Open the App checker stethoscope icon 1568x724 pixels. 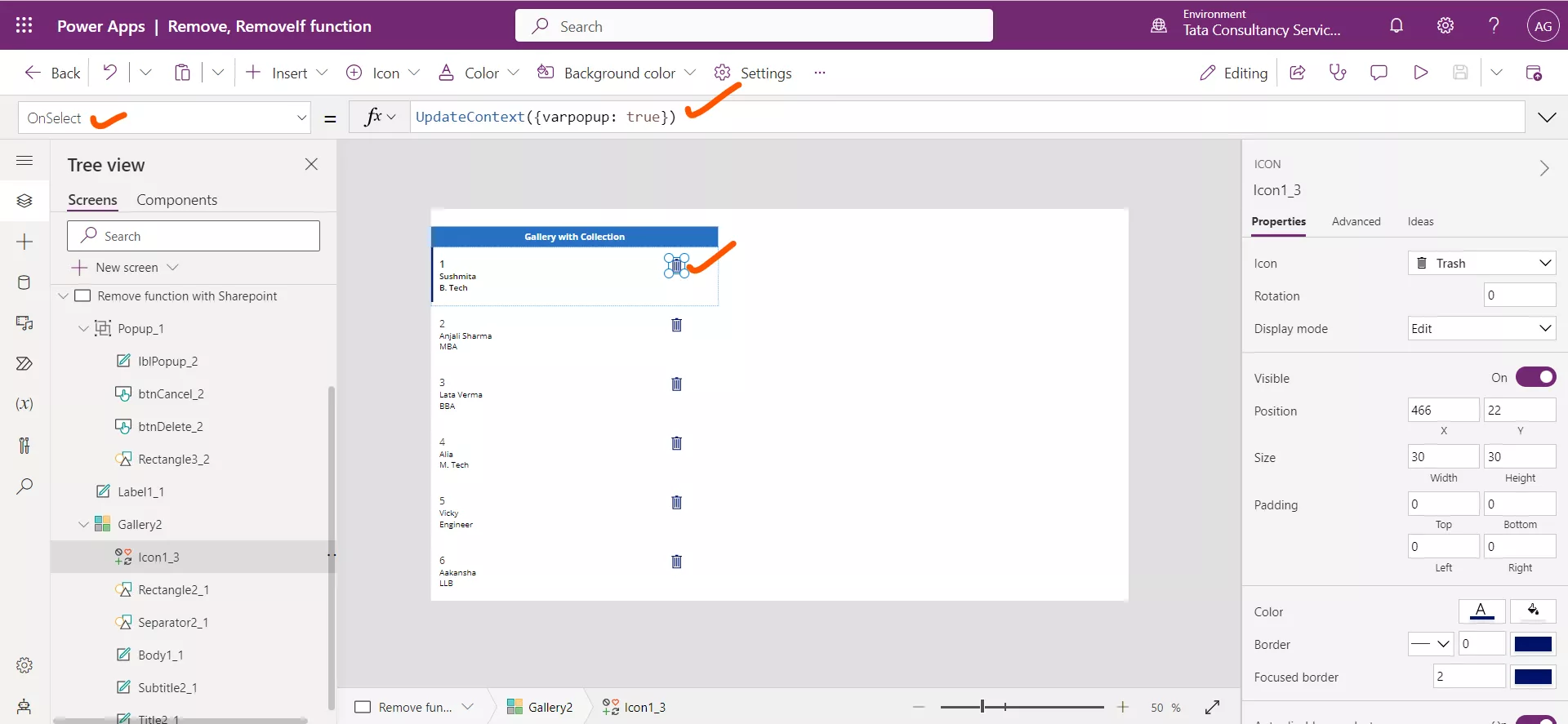point(1338,73)
